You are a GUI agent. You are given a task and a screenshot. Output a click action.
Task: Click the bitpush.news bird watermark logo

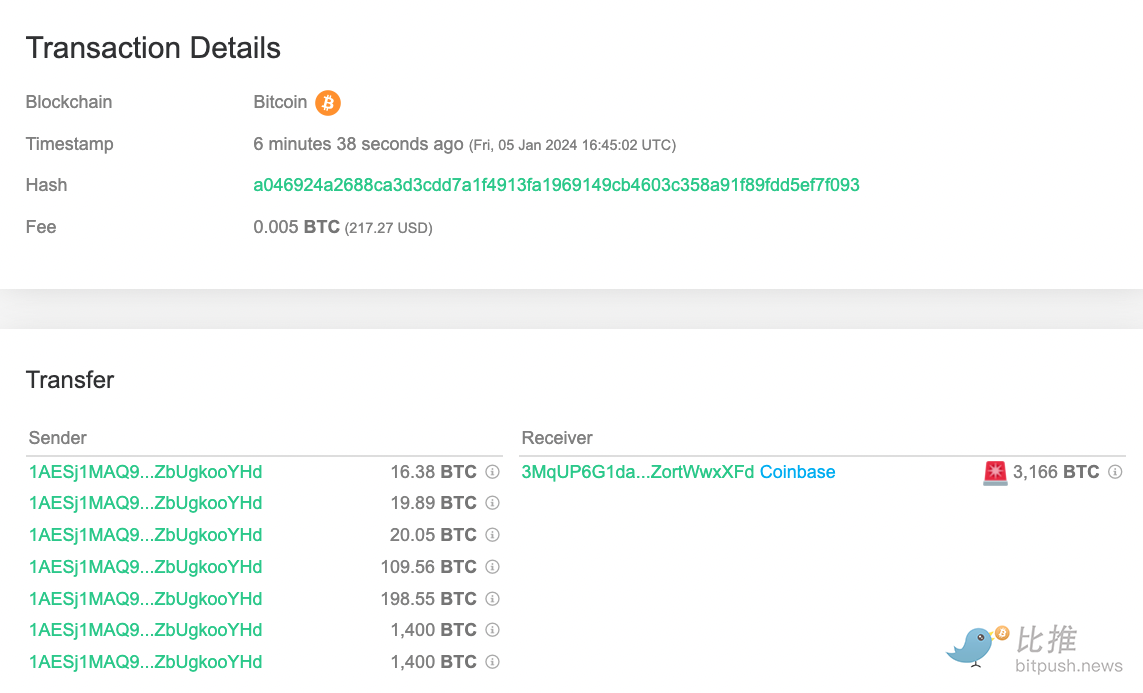[975, 646]
